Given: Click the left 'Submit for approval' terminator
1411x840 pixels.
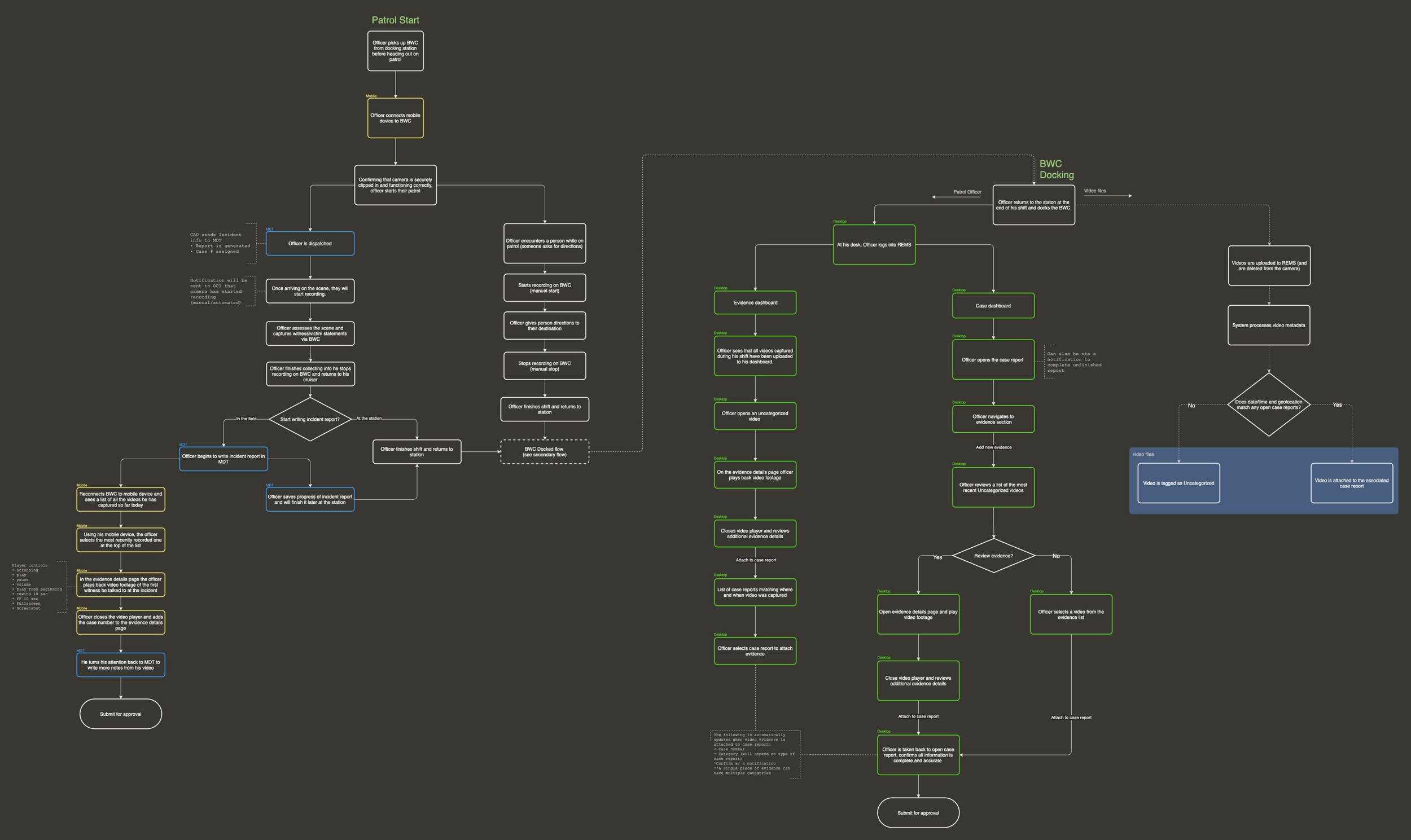Looking at the screenshot, I should pyautogui.click(x=121, y=714).
